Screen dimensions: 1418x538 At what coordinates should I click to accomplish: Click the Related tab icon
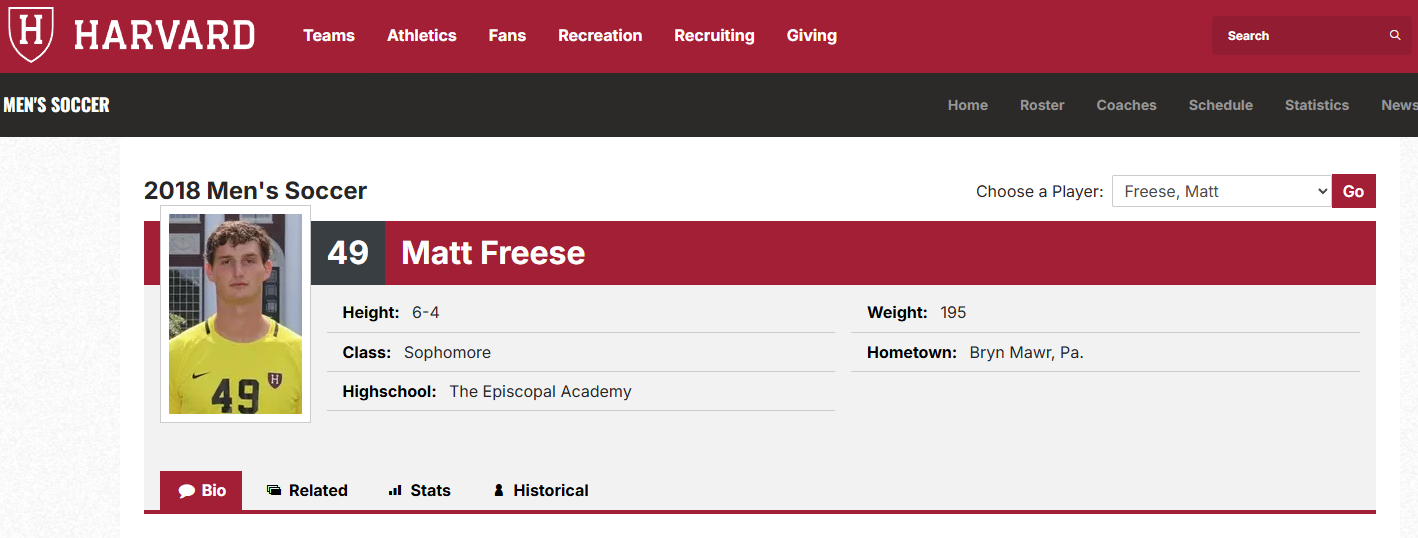[274, 491]
